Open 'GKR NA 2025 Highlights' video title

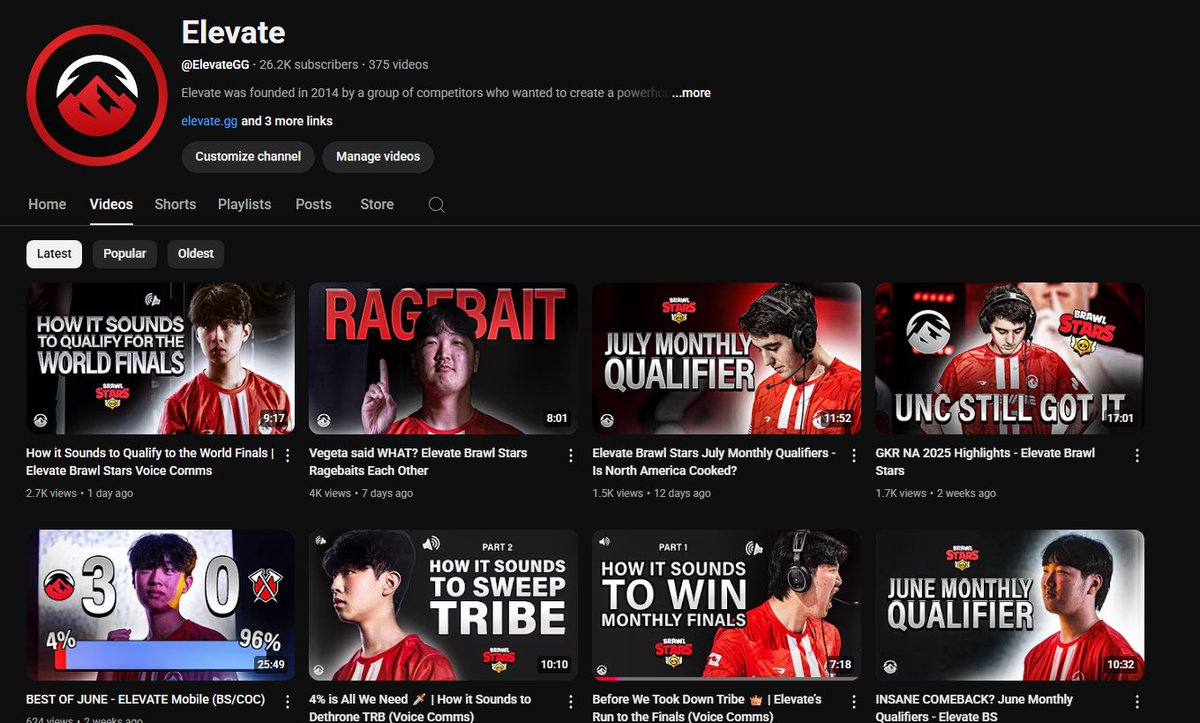pyautogui.click(x=984, y=462)
